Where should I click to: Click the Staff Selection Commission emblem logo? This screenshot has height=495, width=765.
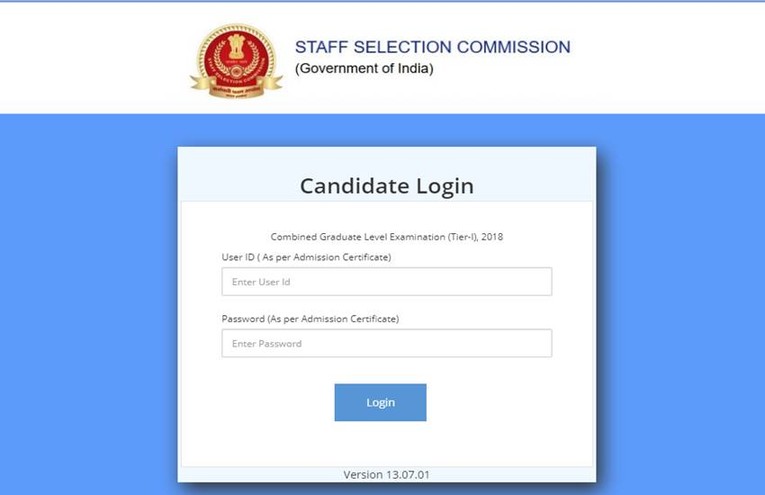point(236,60)
